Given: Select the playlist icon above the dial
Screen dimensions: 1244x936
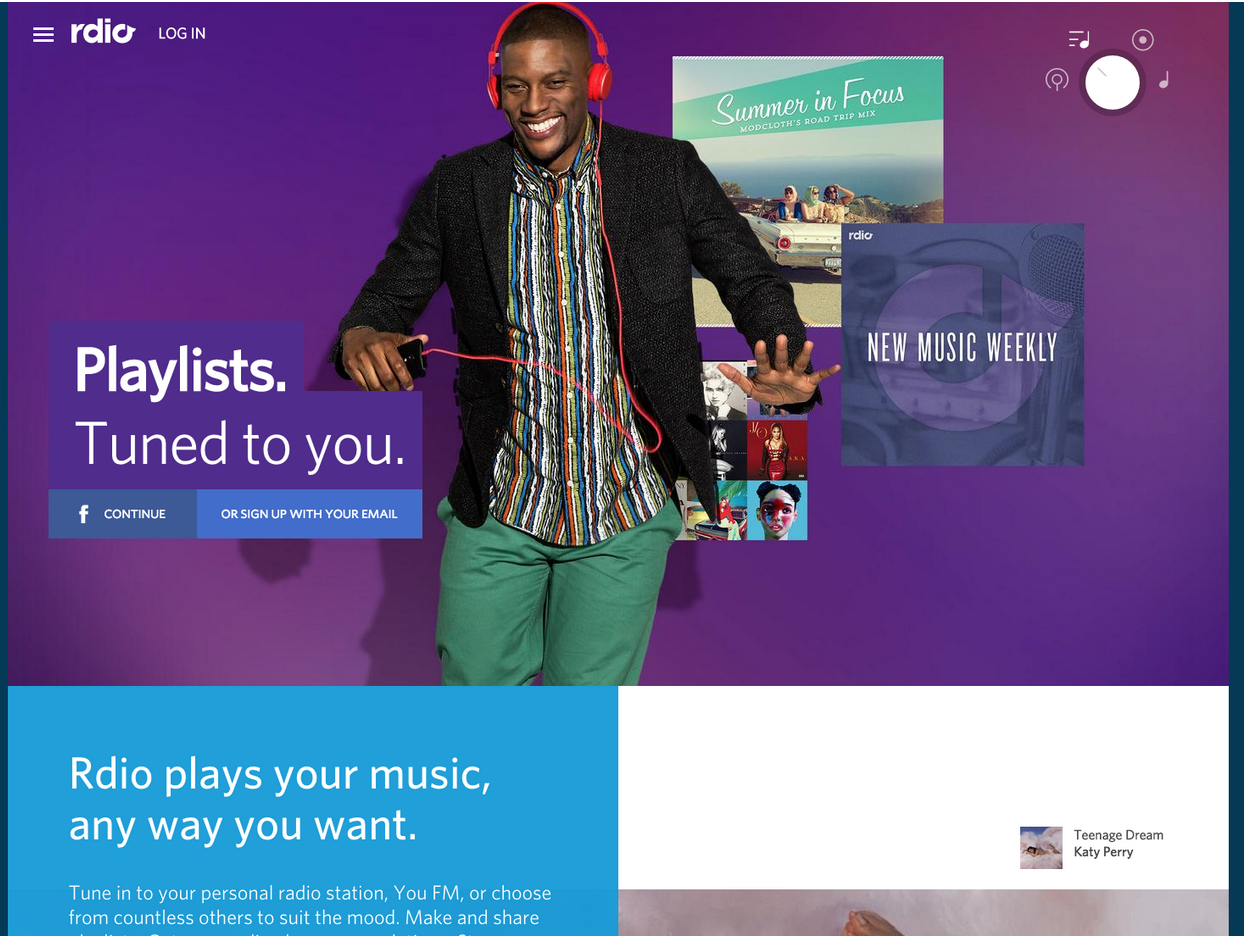Looking at the screenshot, I should point(1079,40).
